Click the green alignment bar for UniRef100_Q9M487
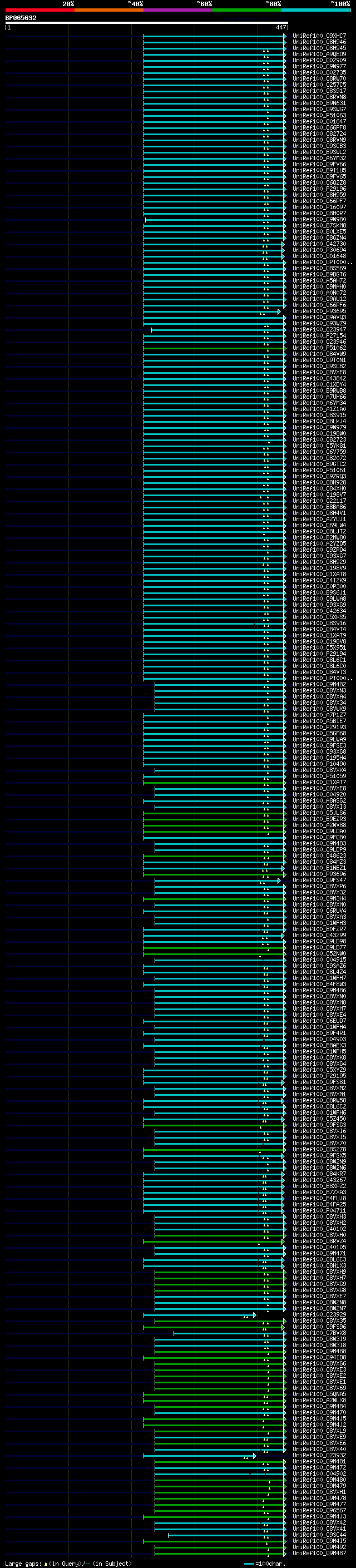This screenshot has height=1568, width=356. (x=220, y=1554)
